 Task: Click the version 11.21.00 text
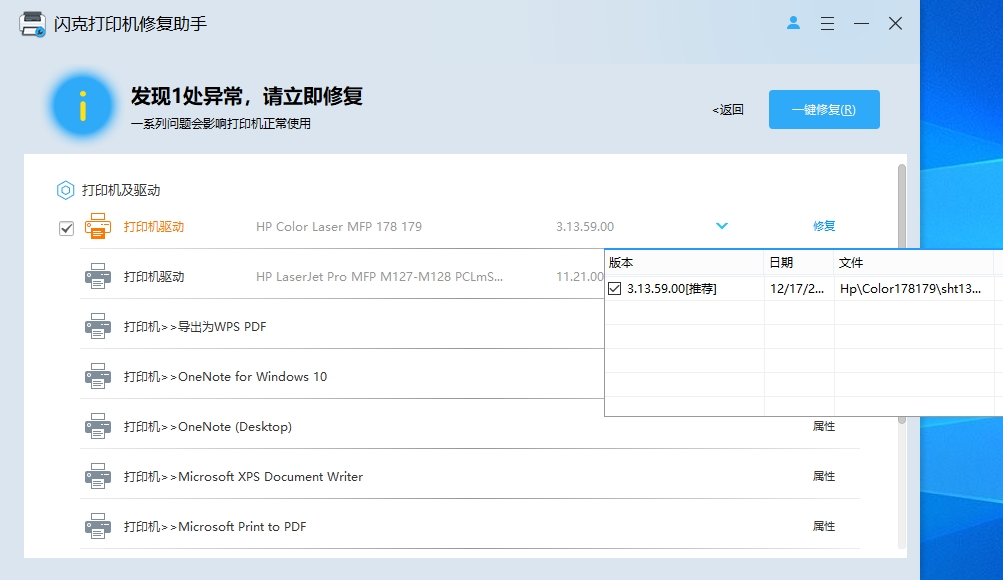[580, 276]
